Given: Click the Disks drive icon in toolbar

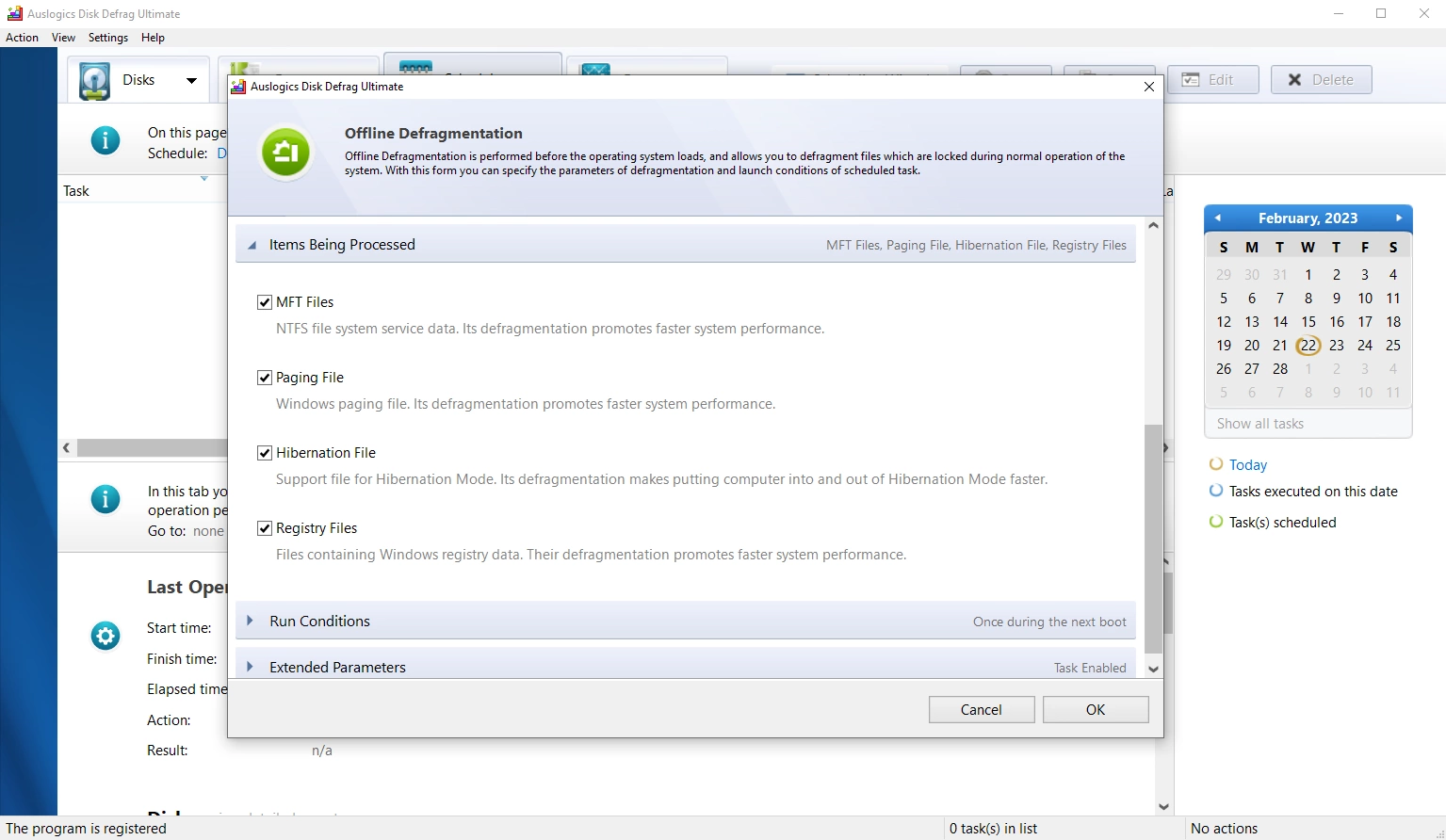Looking at the screenshot, I should (x=94, y=81).
